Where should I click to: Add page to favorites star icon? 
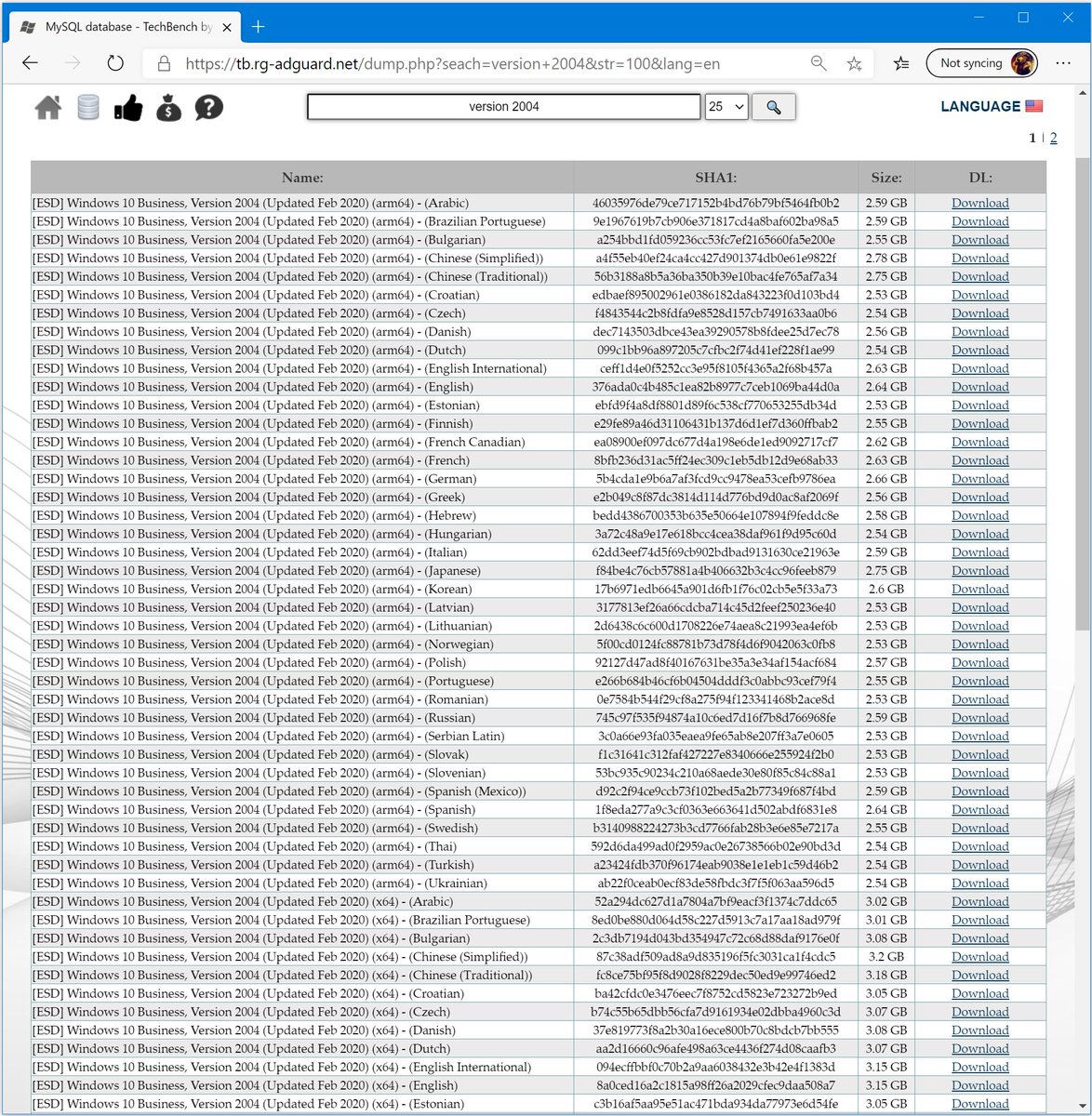(x=854, y=63)
